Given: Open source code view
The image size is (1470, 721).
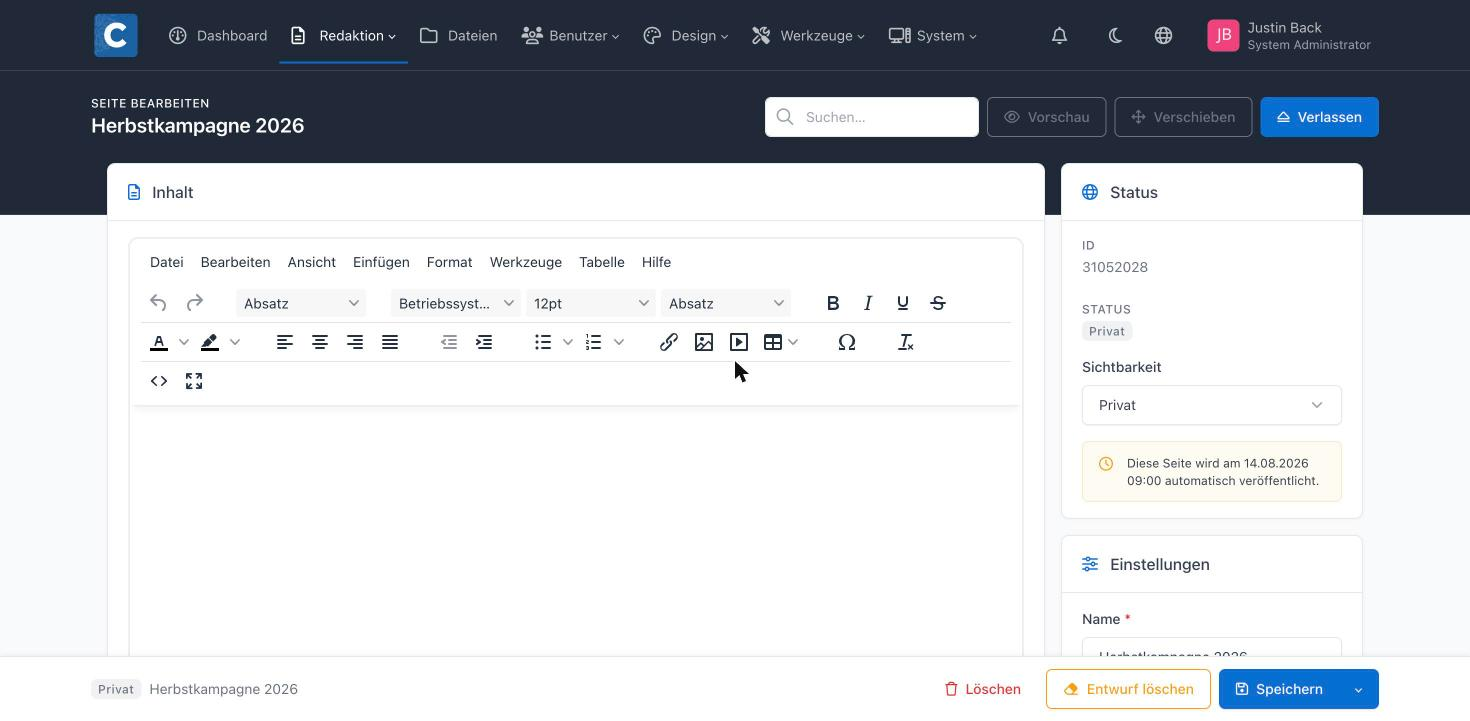Looking at the screenshot, I should click(159, 381).
